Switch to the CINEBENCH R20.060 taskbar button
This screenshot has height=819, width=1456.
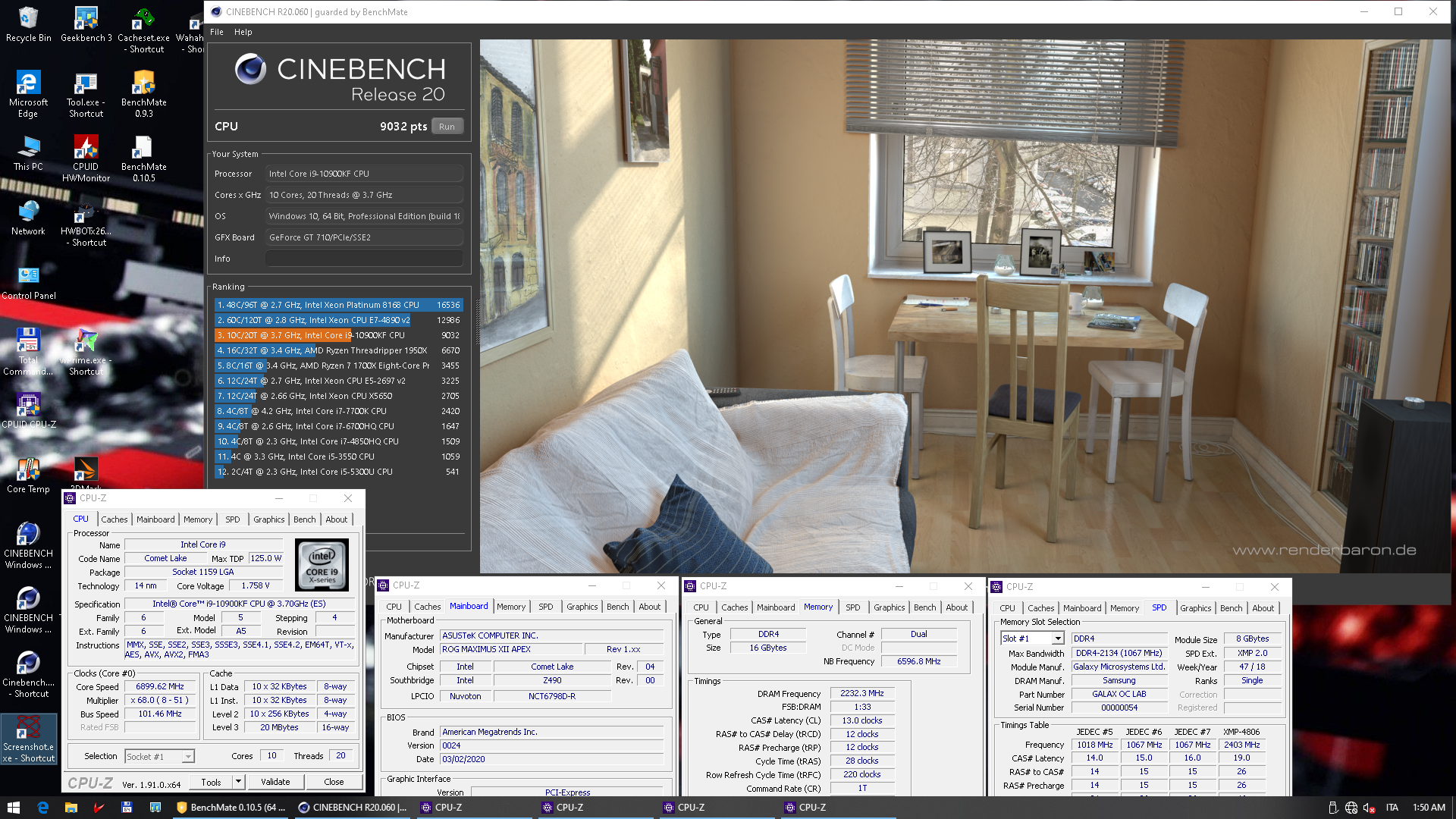(x=352, y=807)
